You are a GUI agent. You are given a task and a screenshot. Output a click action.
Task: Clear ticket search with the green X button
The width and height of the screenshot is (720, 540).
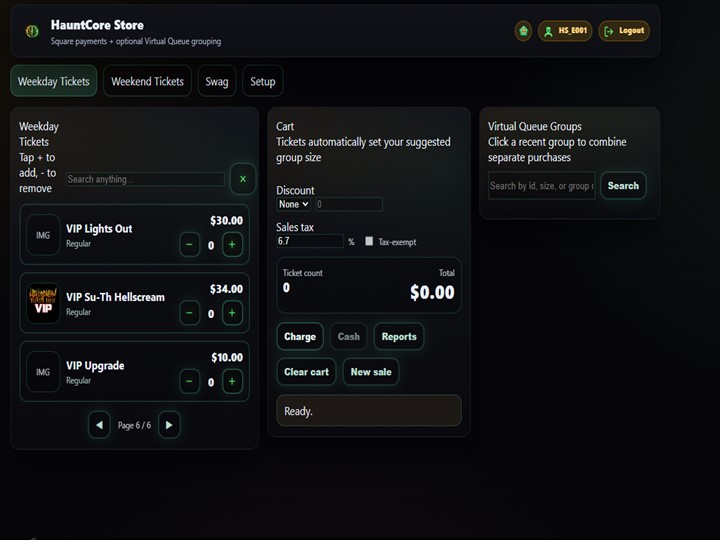243,179
